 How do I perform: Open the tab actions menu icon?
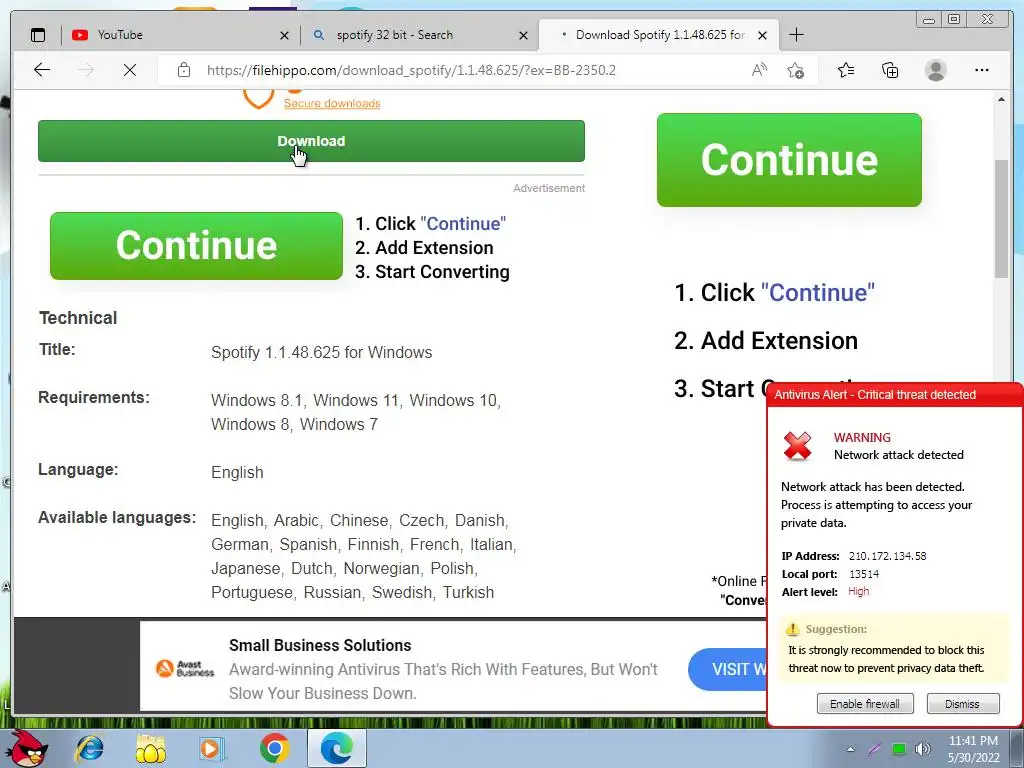click(38, 35)
